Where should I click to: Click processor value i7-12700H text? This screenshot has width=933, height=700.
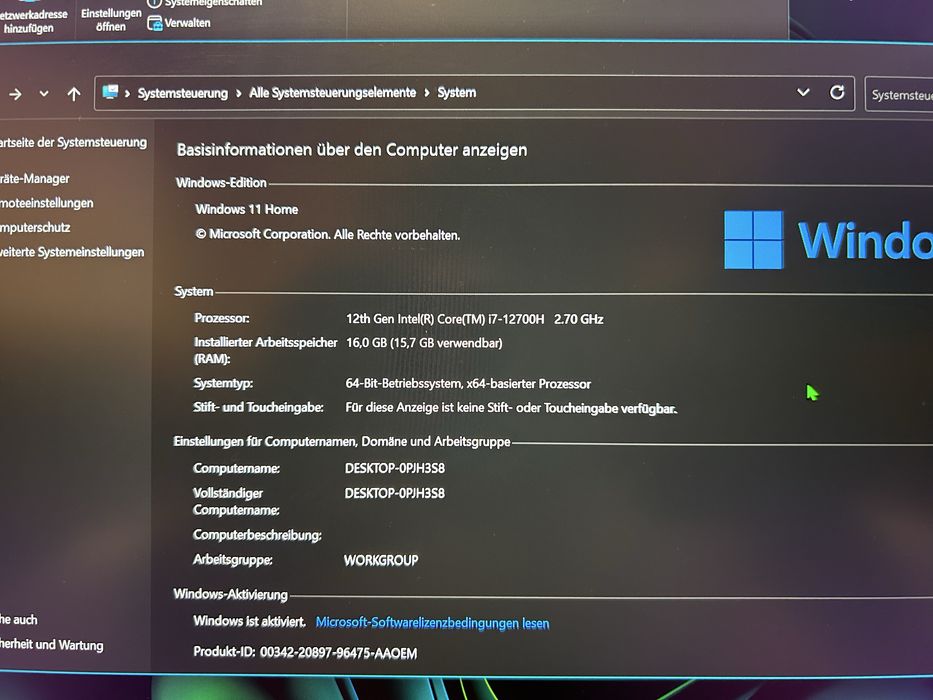[475, 319]
